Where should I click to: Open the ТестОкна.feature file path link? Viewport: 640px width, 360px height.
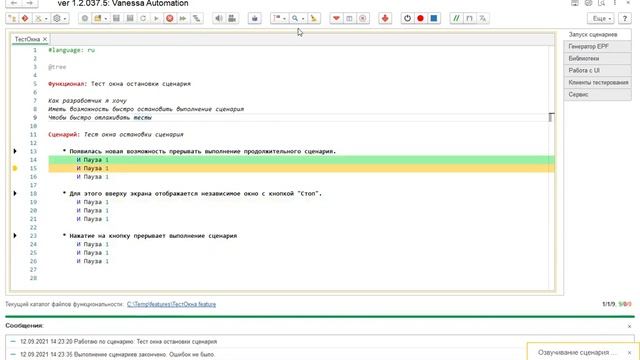point(171,304)
